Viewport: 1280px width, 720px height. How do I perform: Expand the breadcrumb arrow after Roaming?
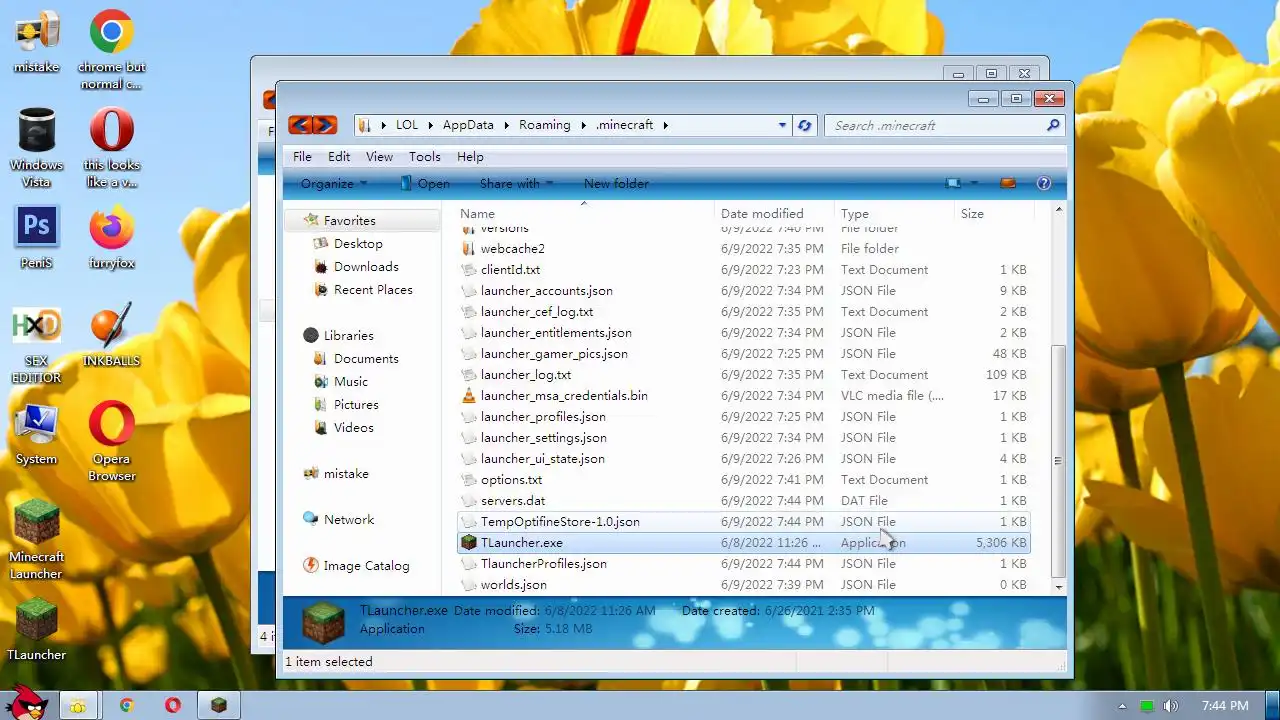583,125
